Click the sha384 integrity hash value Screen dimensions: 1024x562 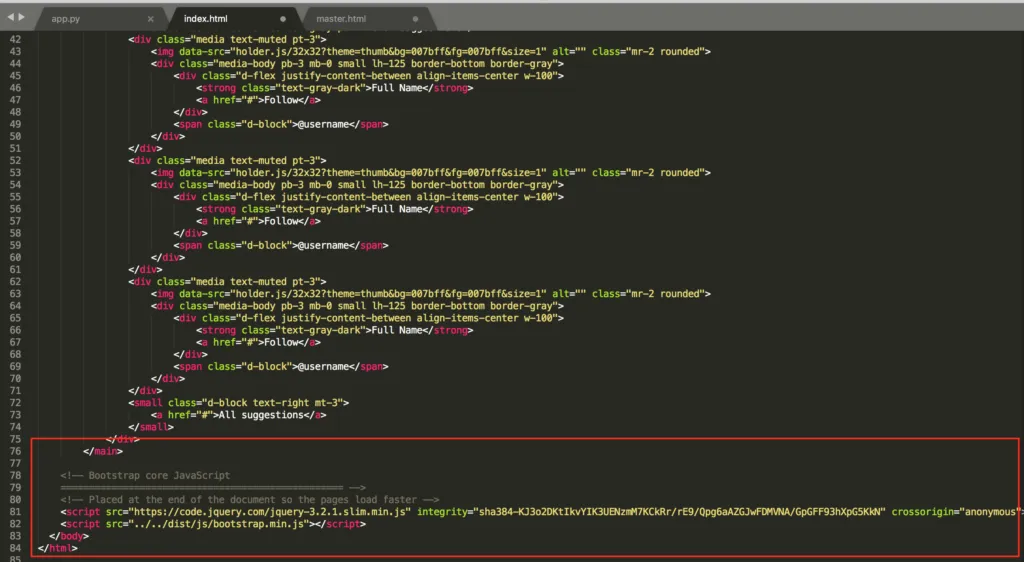coord(681,512)
